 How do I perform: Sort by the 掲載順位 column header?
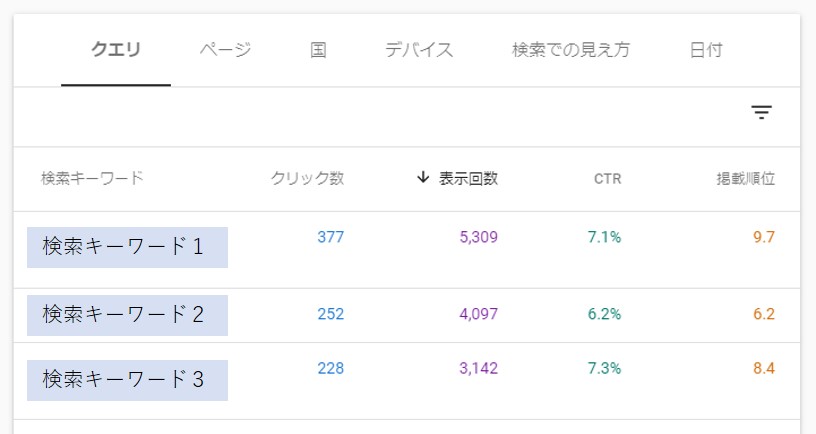click(745, 178)
